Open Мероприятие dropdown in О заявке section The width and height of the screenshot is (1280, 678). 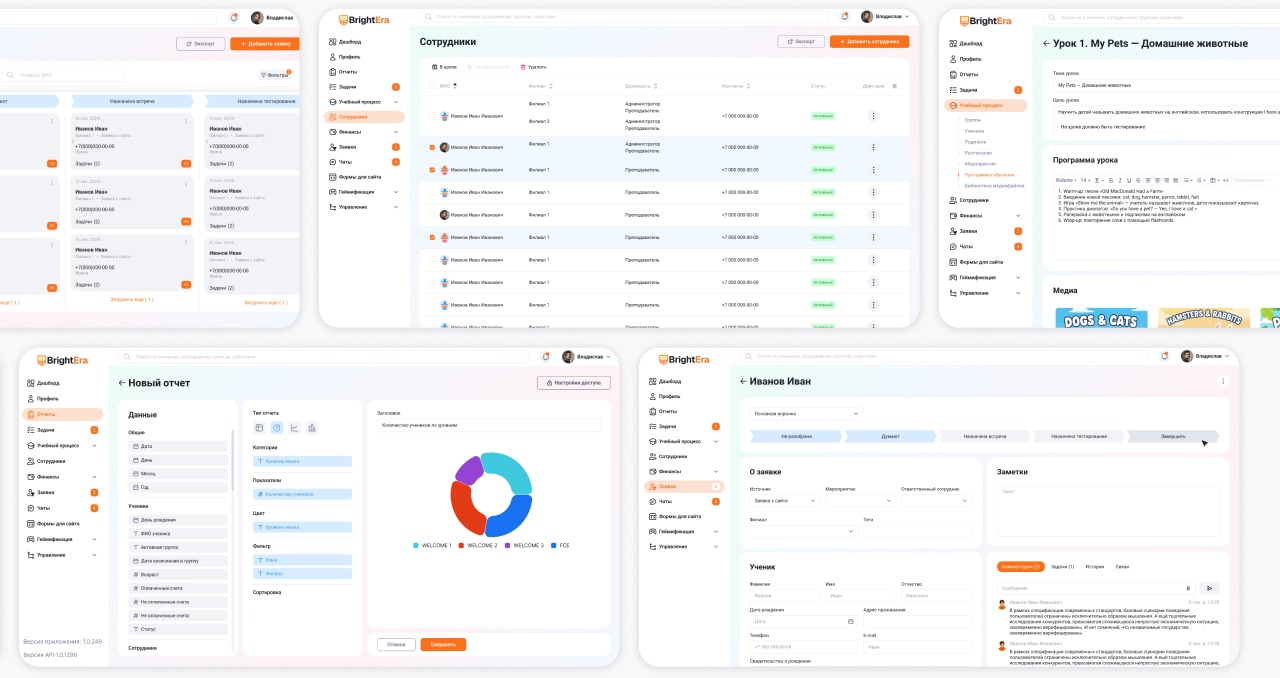pos(859,500)
